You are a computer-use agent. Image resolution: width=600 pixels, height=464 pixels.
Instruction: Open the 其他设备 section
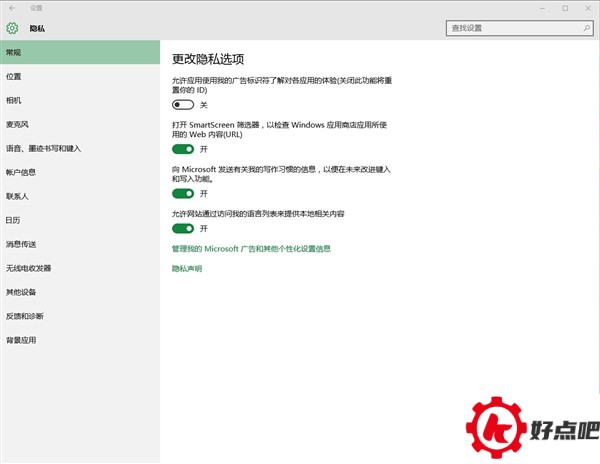[x=80, y=292]
